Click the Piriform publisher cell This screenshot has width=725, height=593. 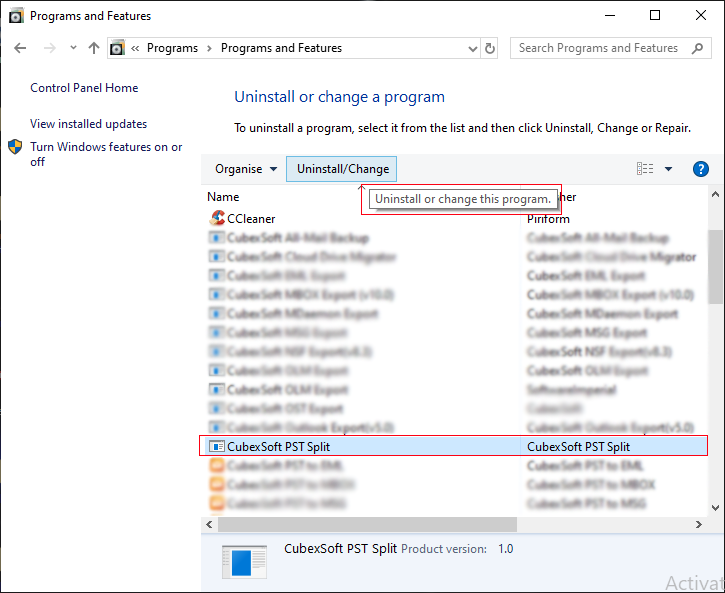(x=548, y=219)
